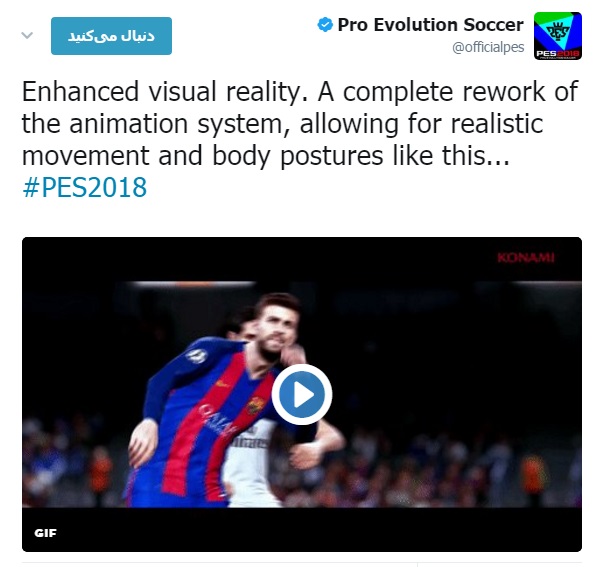The width and height of the screenshot is (601, 567).
Task: Click the @officialpes handle
Action: point(488,47)
